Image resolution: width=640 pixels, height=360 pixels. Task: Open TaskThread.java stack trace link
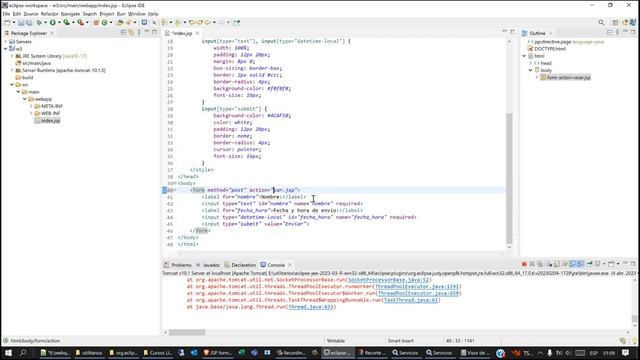click(x=411, y=300)
